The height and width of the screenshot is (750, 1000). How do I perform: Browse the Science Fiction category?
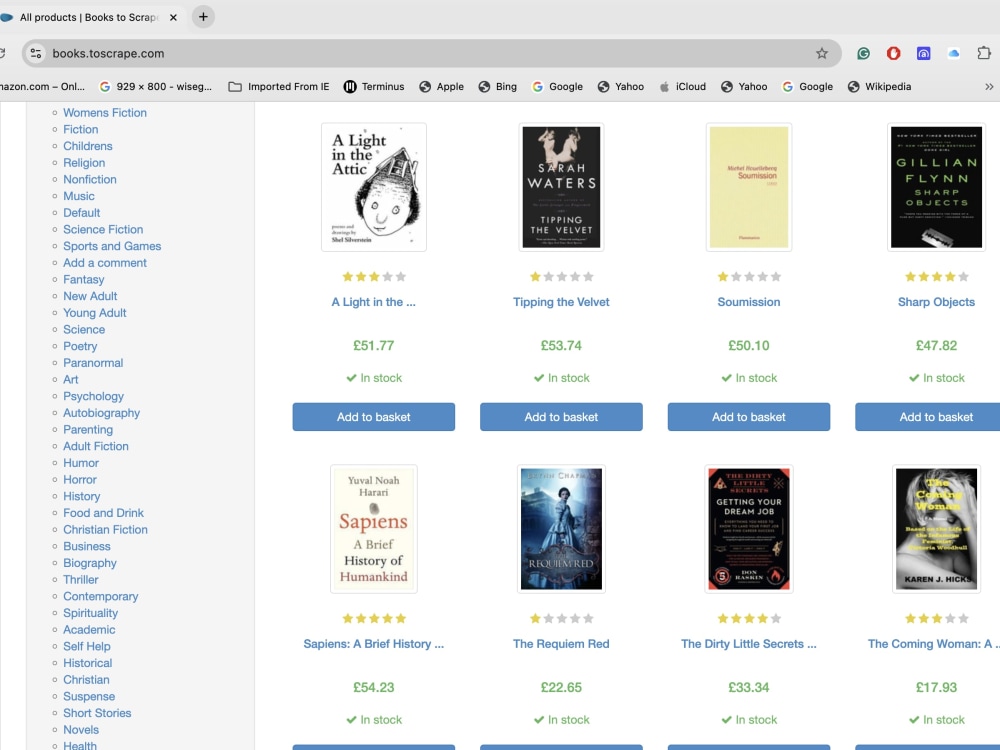click(x=103, y=230)
